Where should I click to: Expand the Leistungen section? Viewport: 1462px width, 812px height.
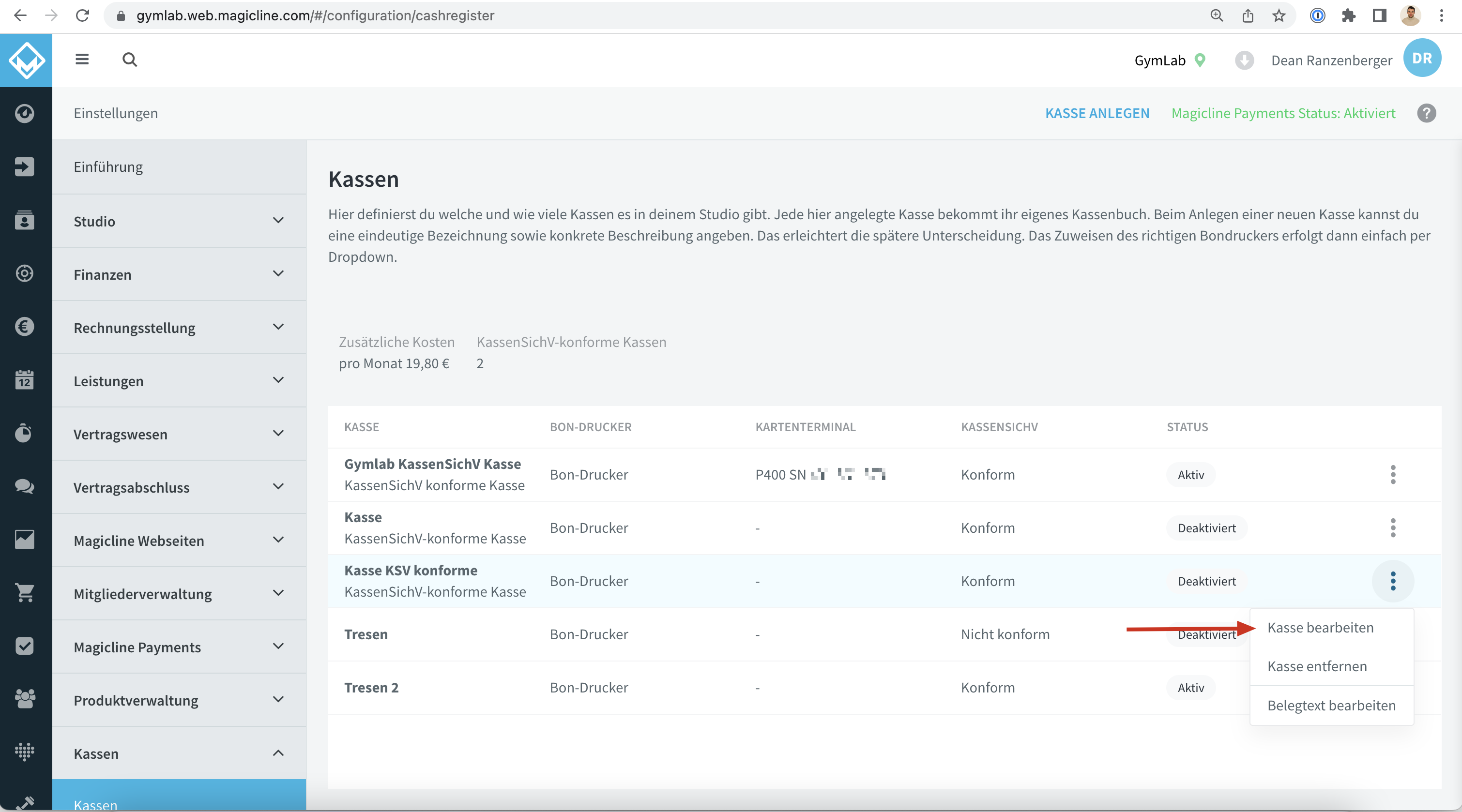(179, 381)
